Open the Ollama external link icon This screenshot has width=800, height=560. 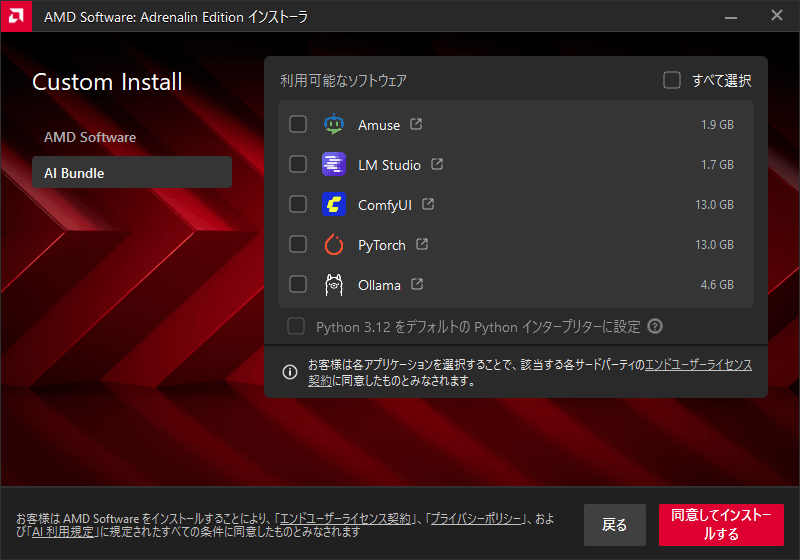pos(417,285)
